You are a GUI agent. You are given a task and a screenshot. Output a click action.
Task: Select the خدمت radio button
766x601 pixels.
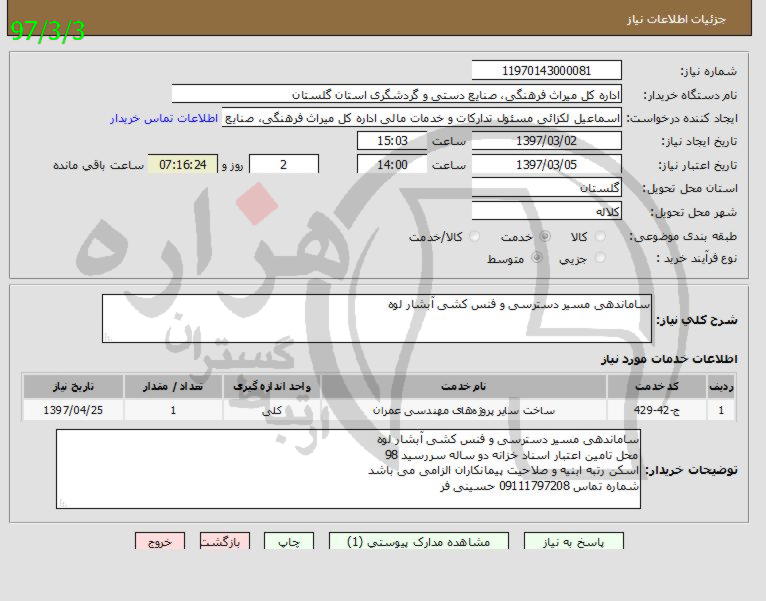tap(544, 237)
